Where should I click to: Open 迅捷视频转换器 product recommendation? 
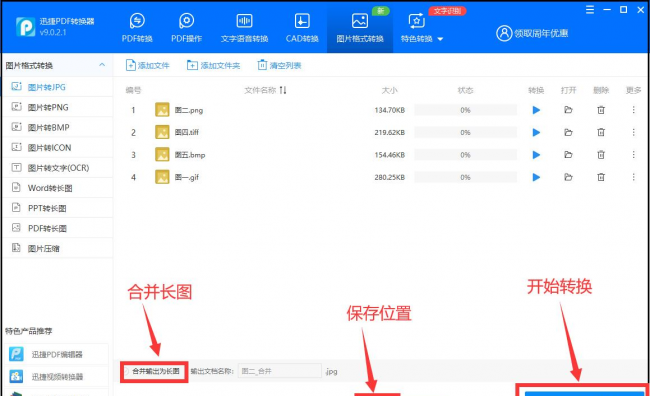point(56,377)
